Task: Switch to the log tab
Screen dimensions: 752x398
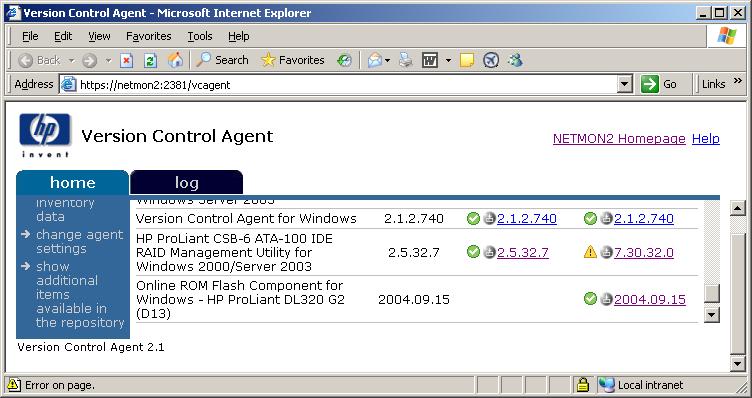Action: click(x=187, y=183)
